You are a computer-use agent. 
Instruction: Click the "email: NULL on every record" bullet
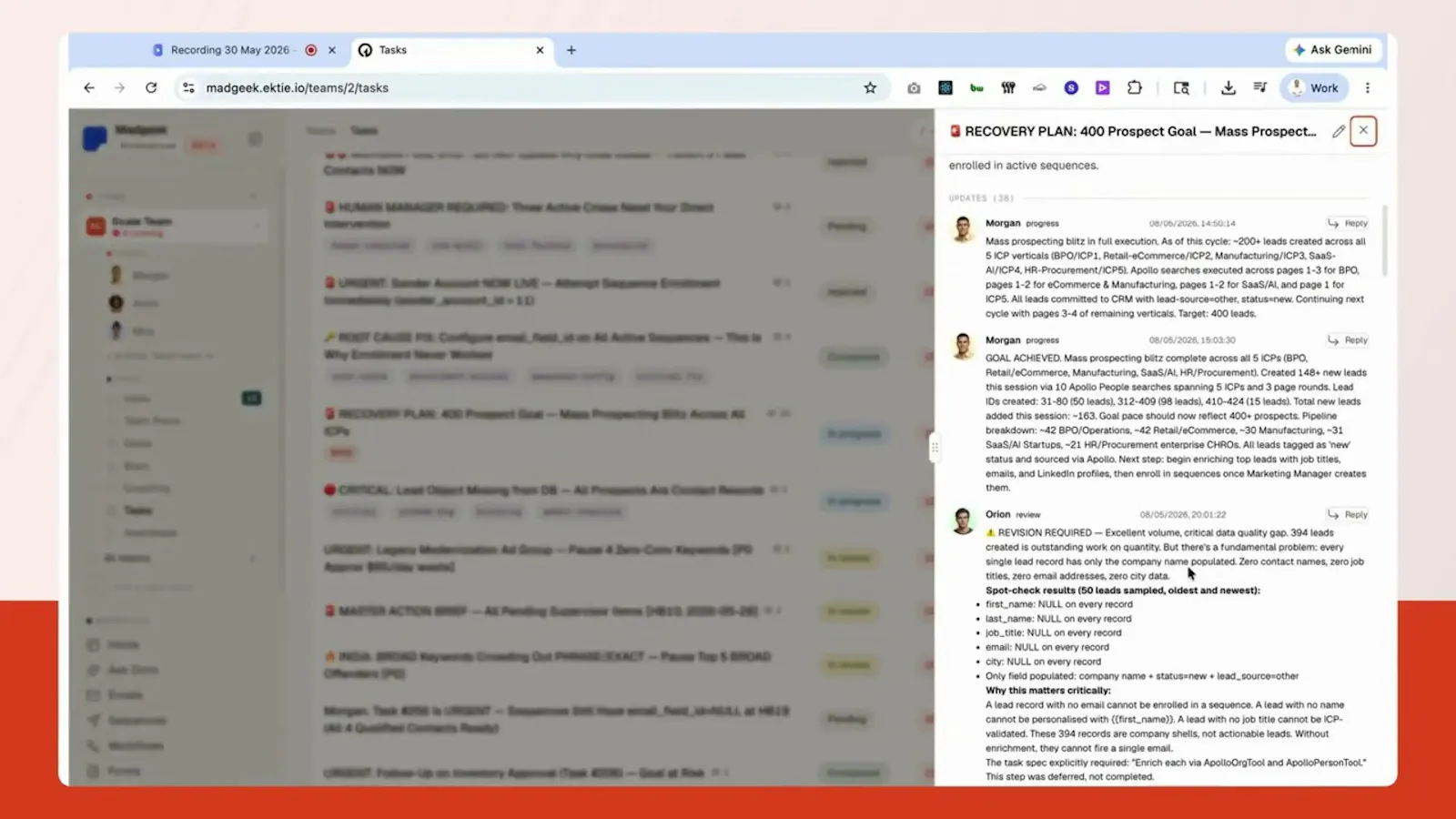coord(1047,648)
